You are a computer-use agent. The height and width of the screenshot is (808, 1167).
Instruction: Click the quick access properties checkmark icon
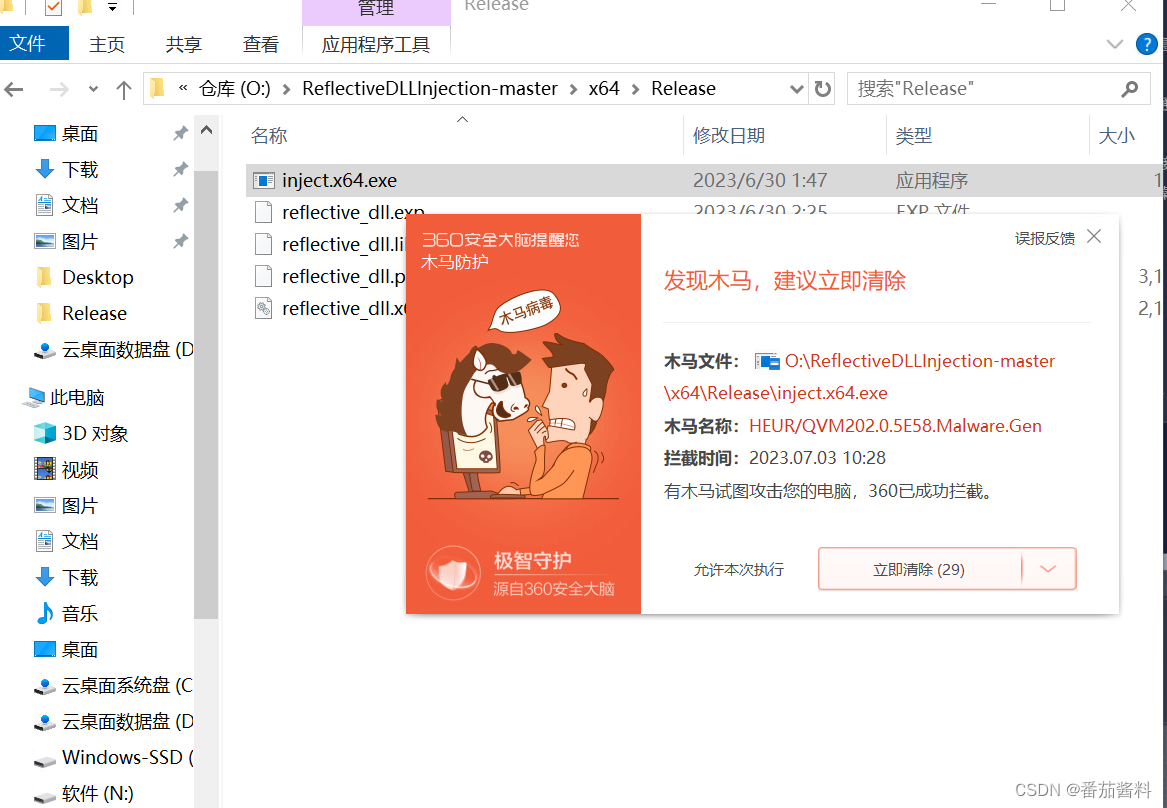[x=53, y=7]
